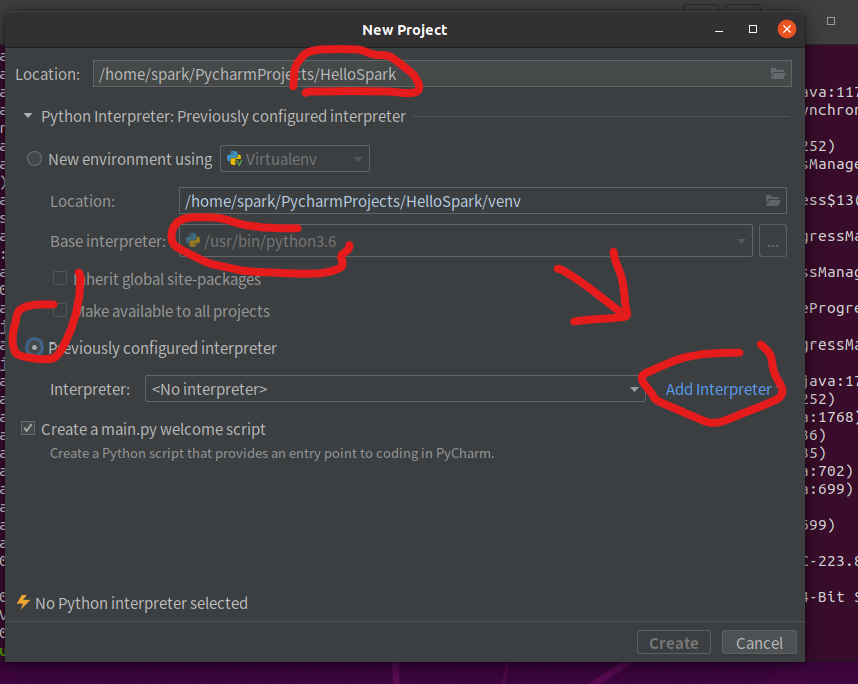Select Previously configured interpreter radio button
Screen dimensions: 858x684
pyautogui.click(x=34, y=347)
